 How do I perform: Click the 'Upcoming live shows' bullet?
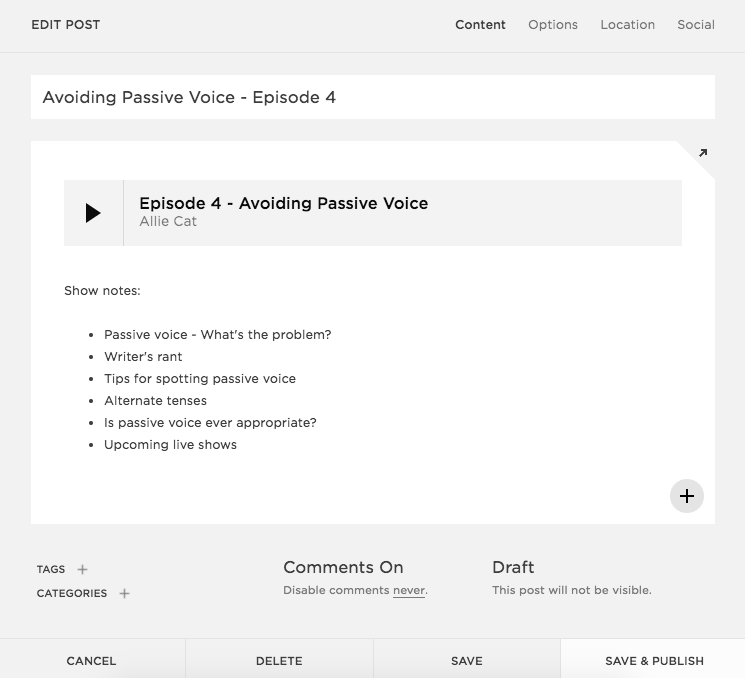tap(170, 444)
